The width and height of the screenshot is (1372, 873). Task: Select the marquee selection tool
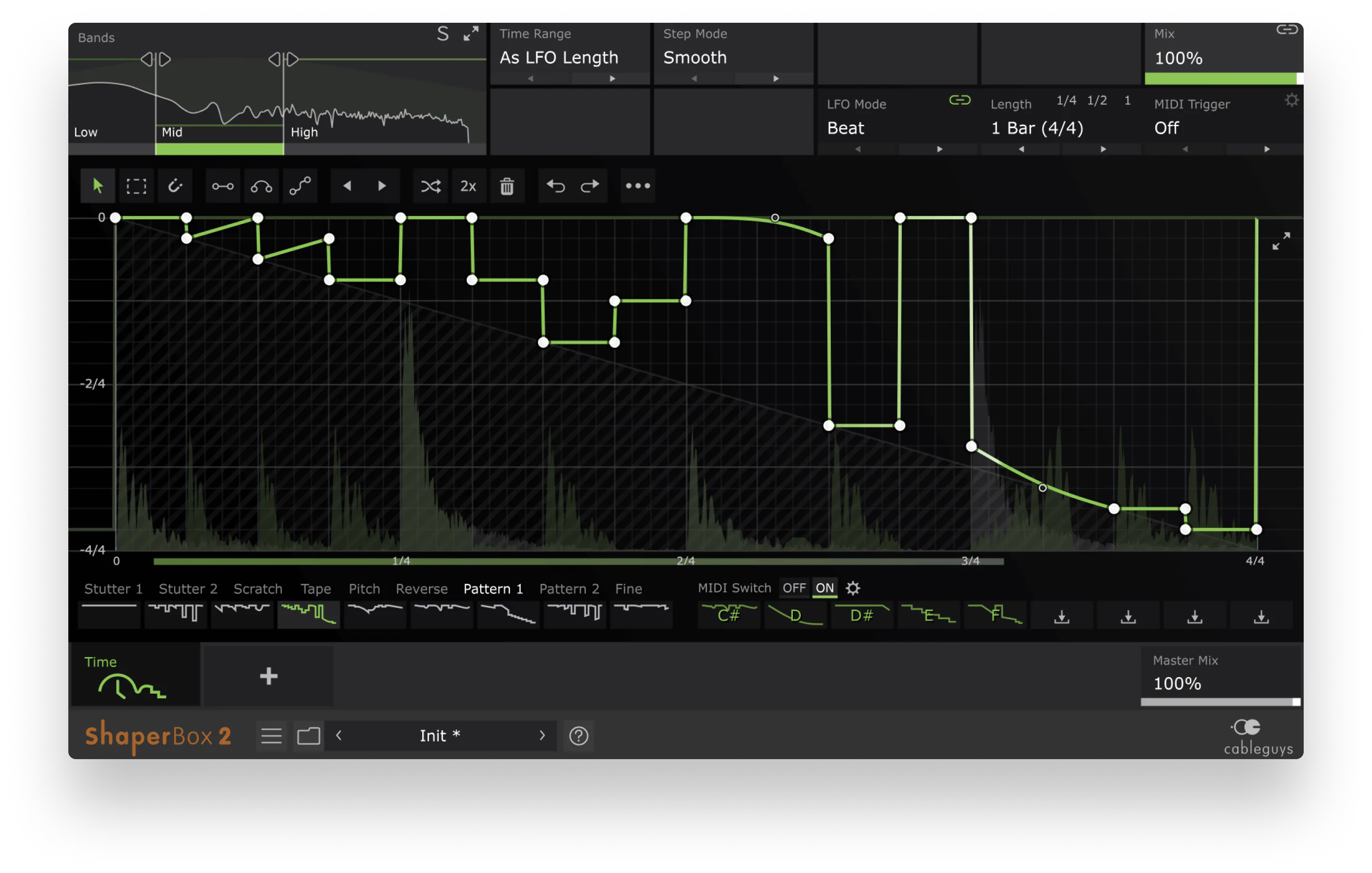pos(136,186)
